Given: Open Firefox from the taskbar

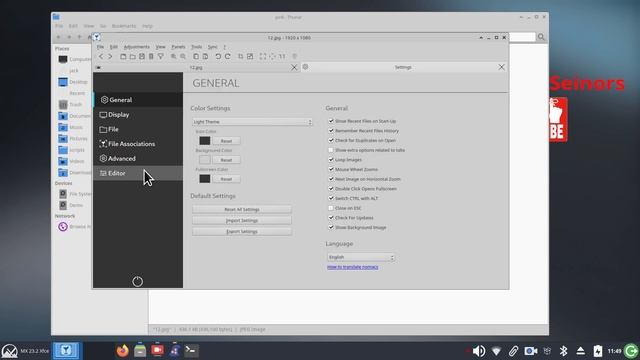Looking at the screenshot, I should [x=122, y=350].
